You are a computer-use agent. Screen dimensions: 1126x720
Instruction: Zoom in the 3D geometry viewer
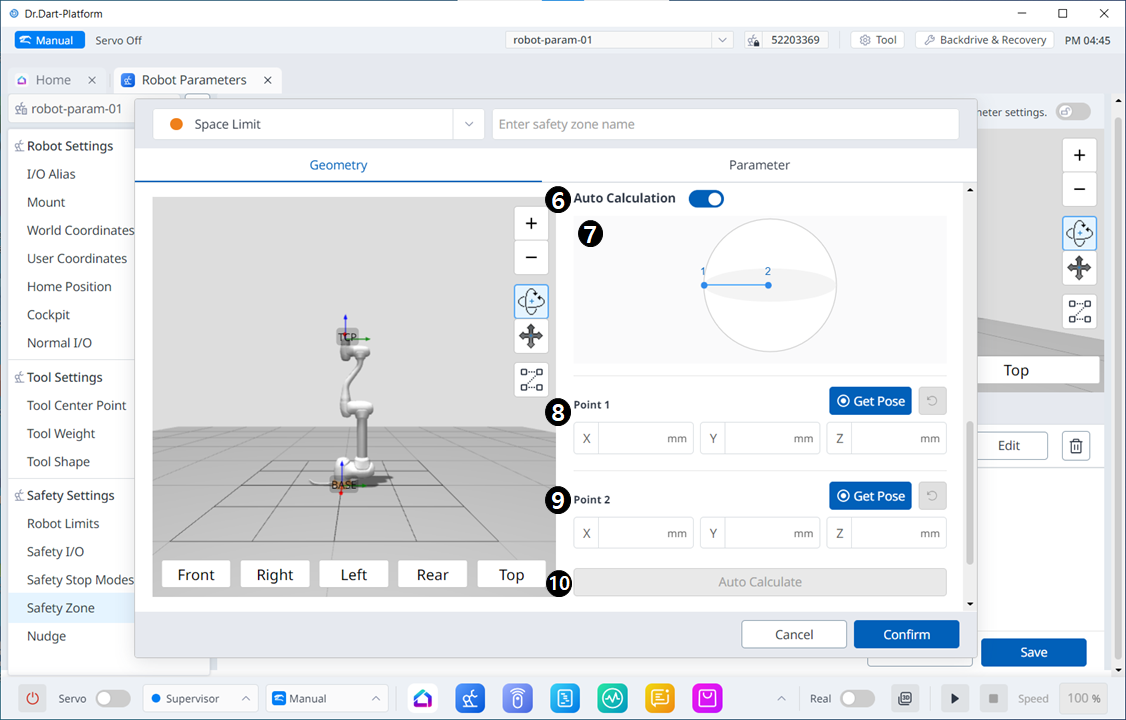coord(531,223)
